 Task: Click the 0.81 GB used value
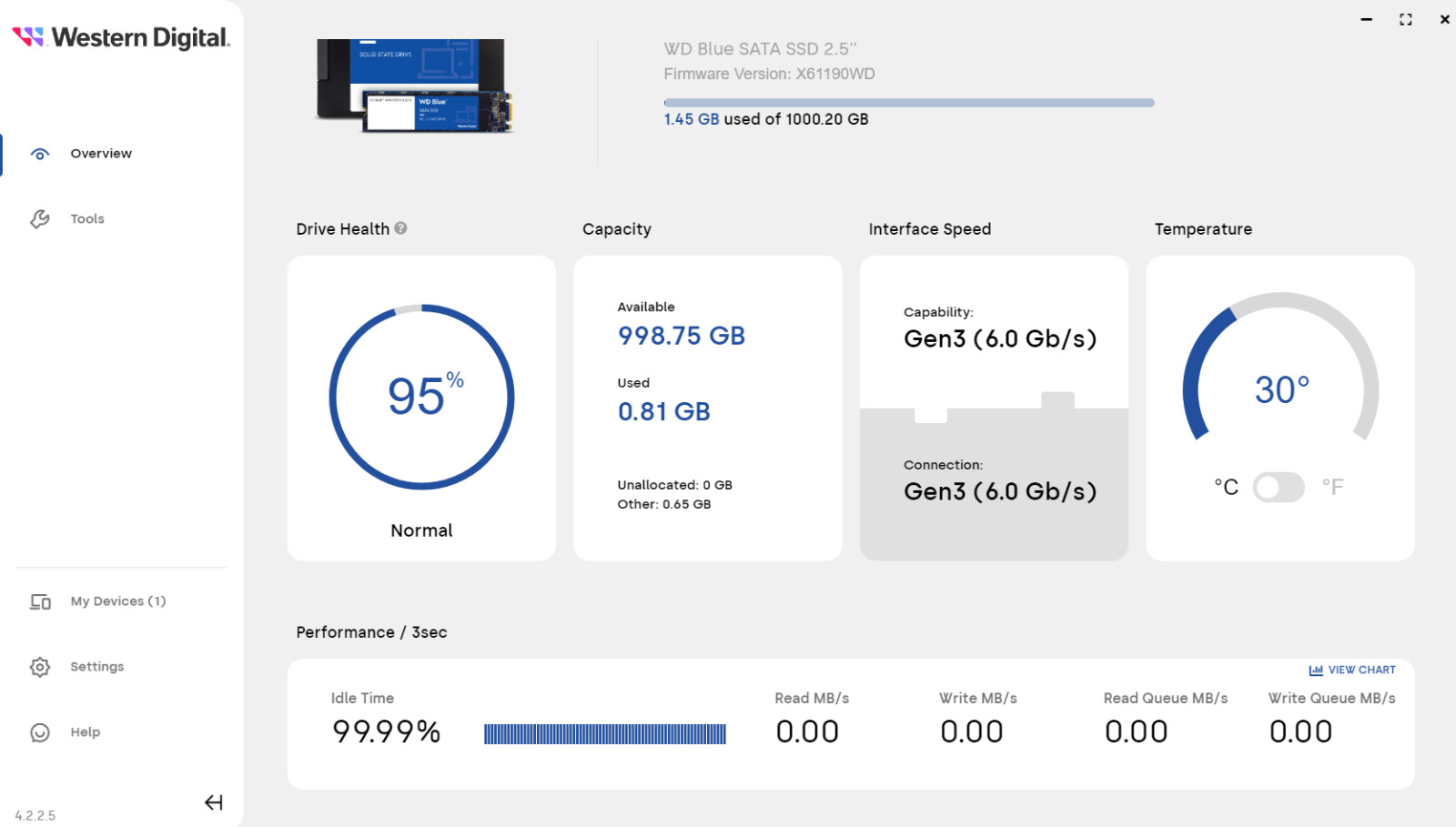click(x=664, y=412)
